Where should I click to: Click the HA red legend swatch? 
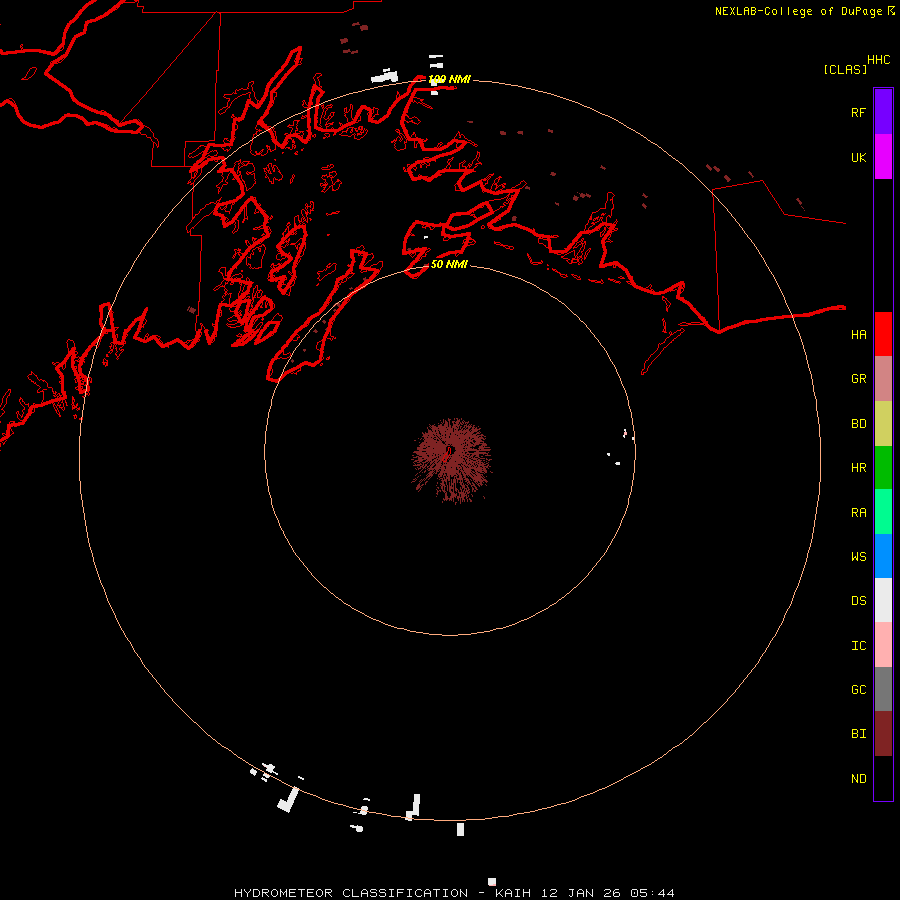[883, 334]
